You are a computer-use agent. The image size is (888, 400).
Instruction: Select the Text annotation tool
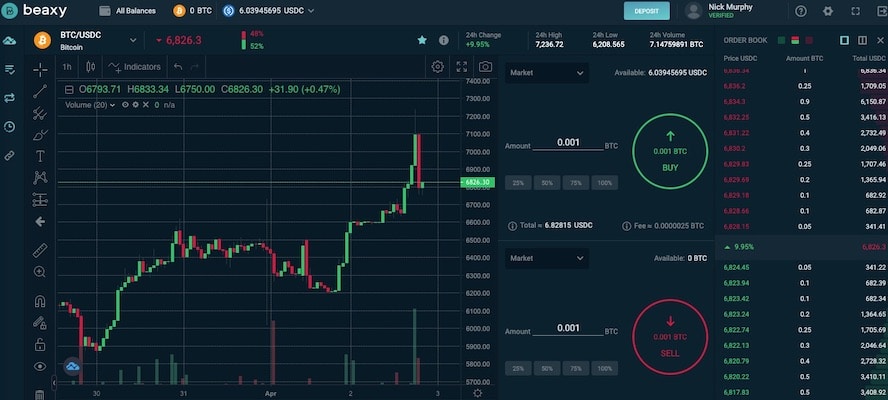tap(40, 156)
